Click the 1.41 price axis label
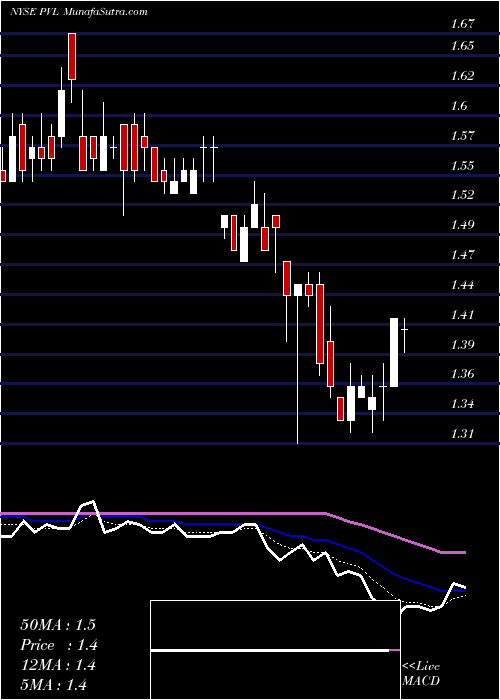This screenshot has width=500, height=700. 464,314
